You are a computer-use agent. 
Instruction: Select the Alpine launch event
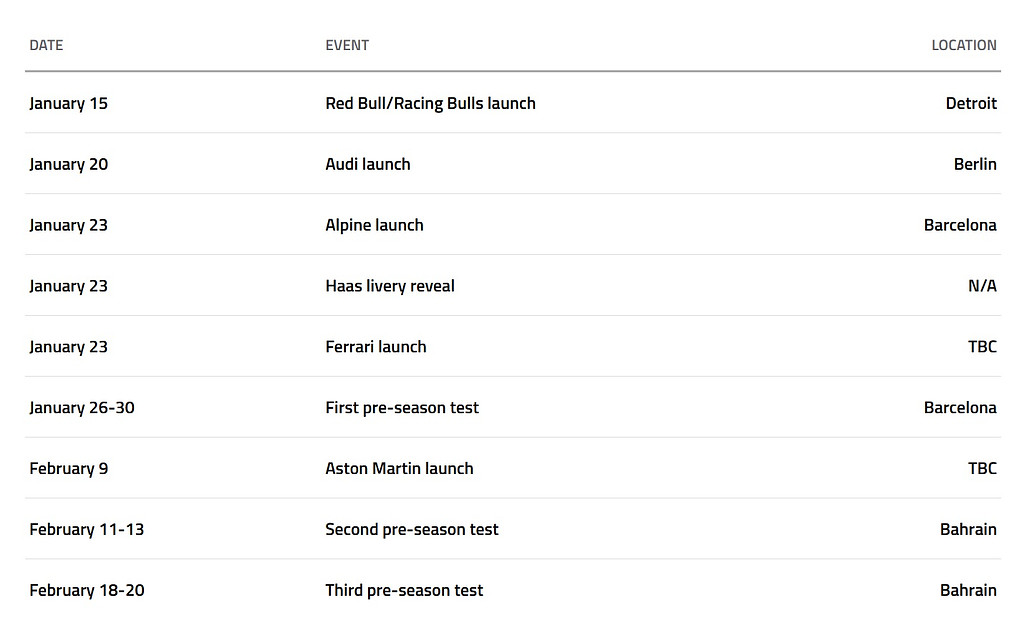[x=374, y=225]
